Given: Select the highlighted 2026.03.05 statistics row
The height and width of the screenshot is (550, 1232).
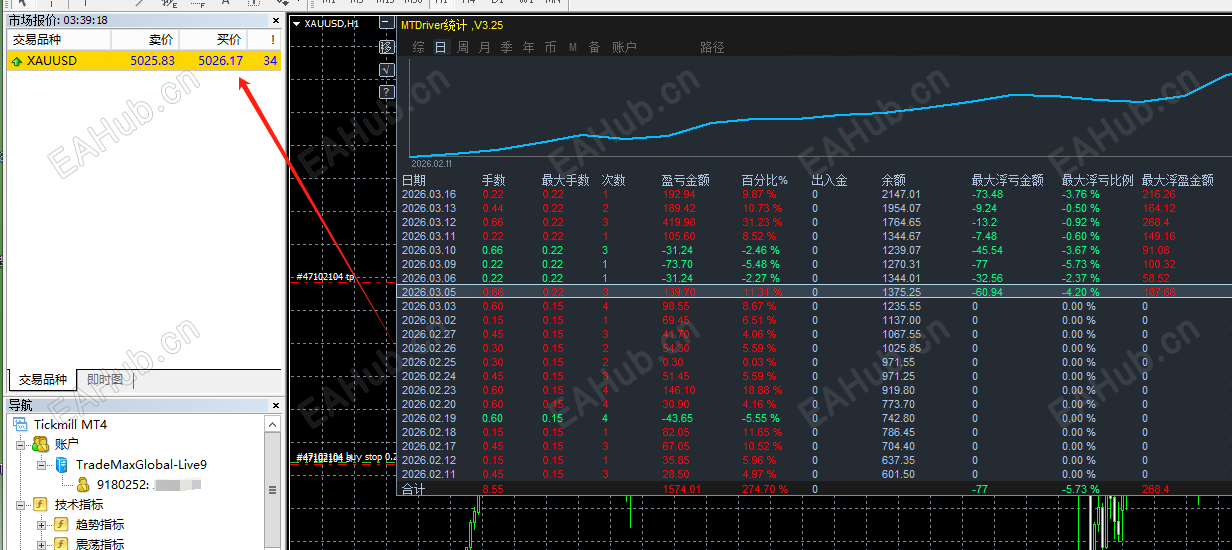Looking at the screenshot, I should [x=814, y=292].
